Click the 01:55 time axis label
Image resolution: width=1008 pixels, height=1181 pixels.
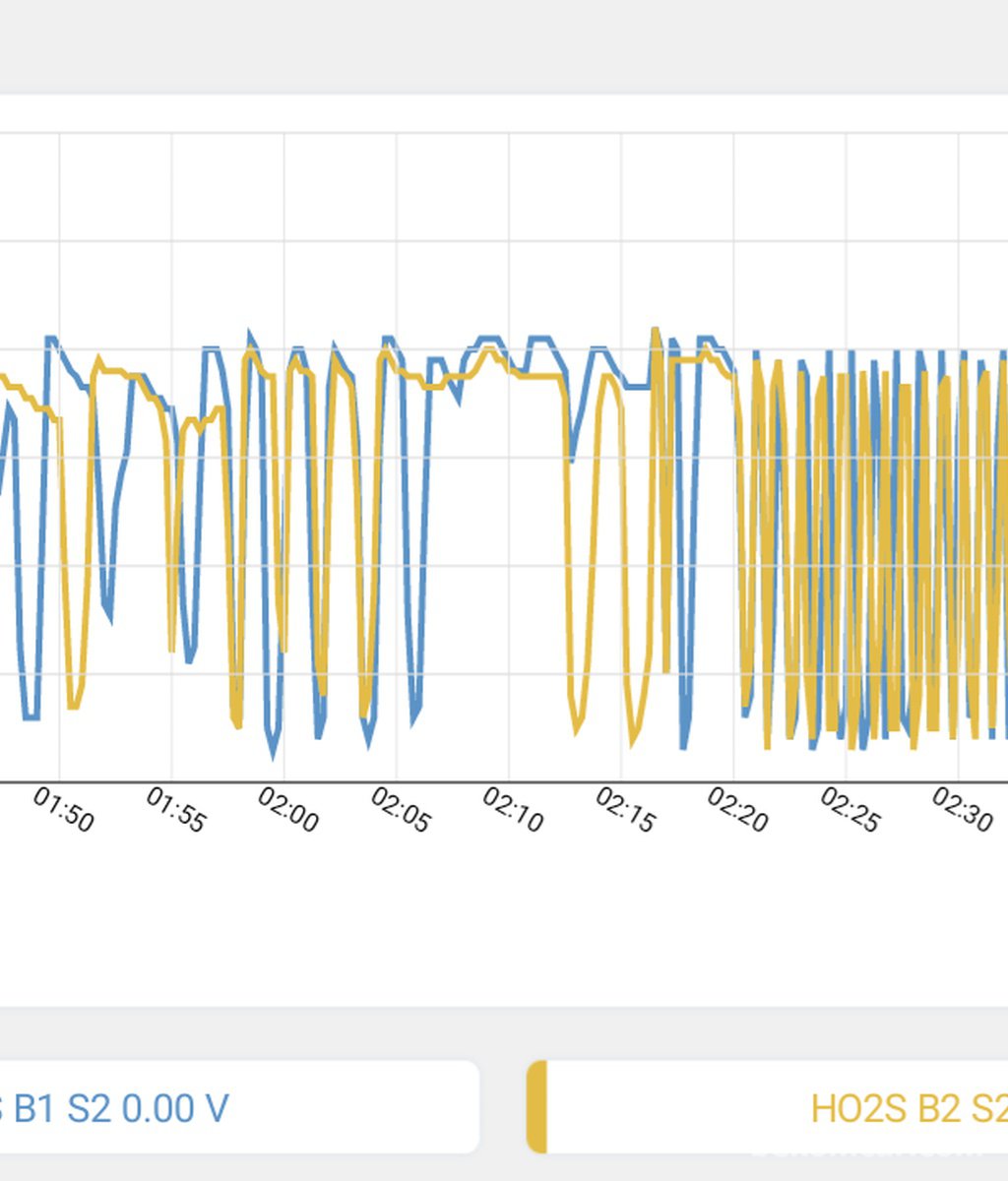[x=175, y=810]
